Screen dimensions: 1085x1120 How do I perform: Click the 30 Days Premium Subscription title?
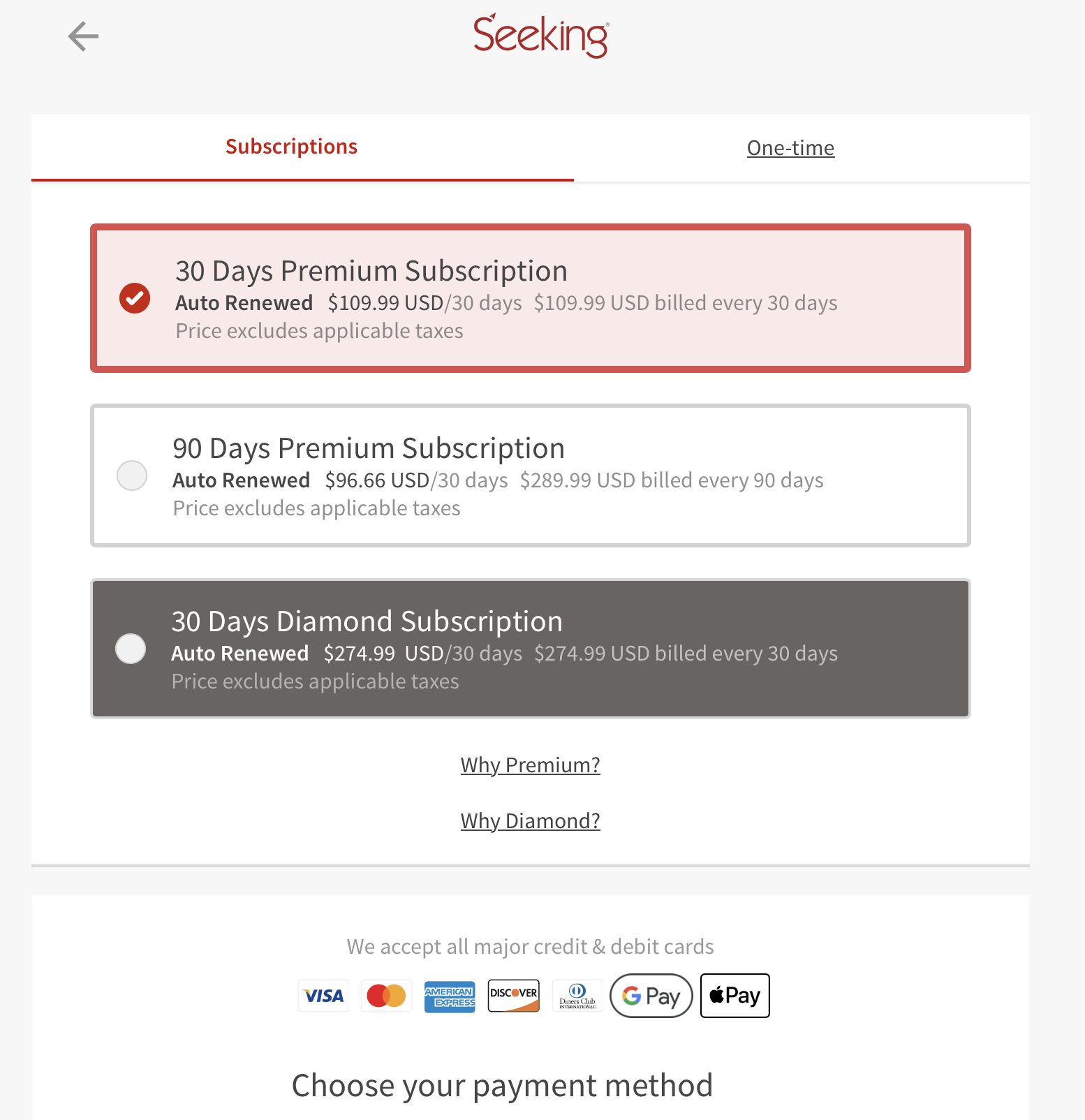click(371, 271)
